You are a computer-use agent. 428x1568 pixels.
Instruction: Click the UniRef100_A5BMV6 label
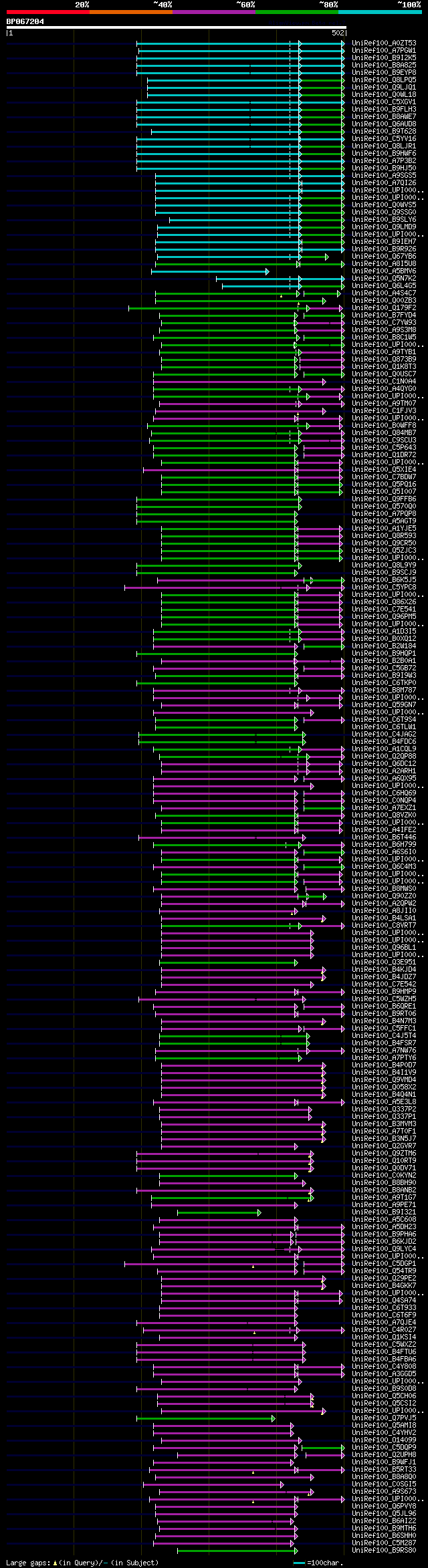[384, 271]
